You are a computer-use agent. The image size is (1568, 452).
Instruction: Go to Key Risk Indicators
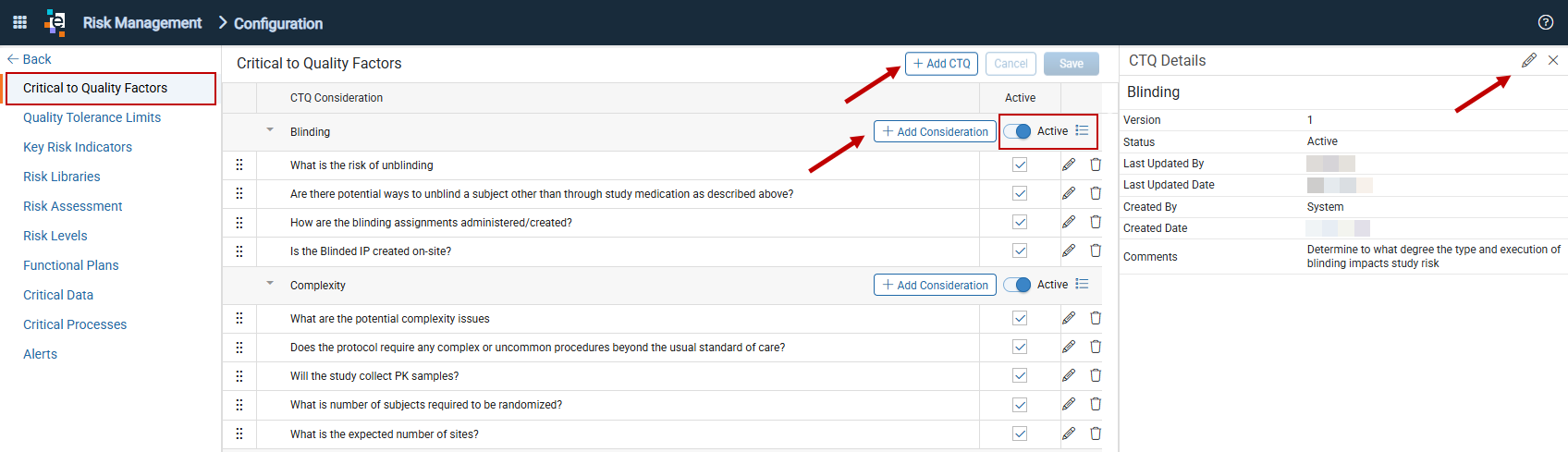78,147
